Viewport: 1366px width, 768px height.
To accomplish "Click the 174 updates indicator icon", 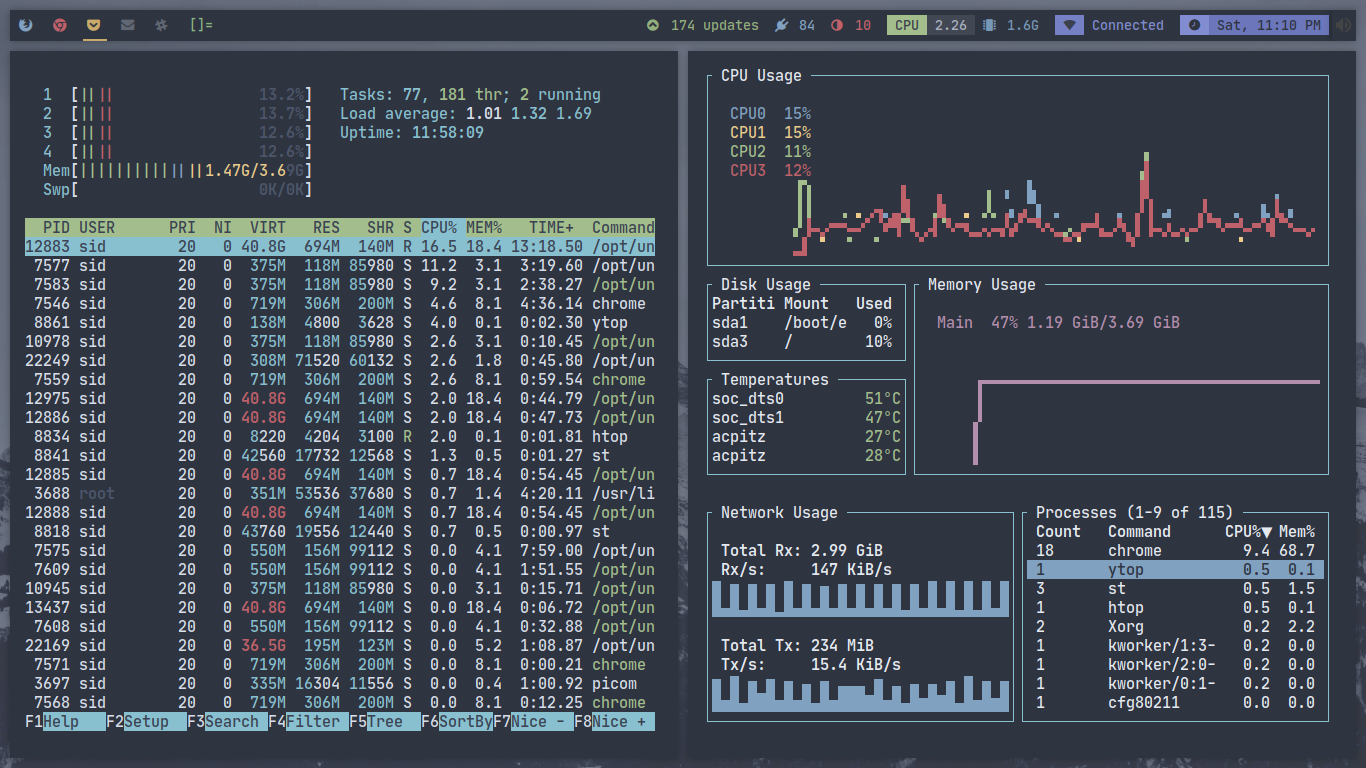I will coord(653,25).
